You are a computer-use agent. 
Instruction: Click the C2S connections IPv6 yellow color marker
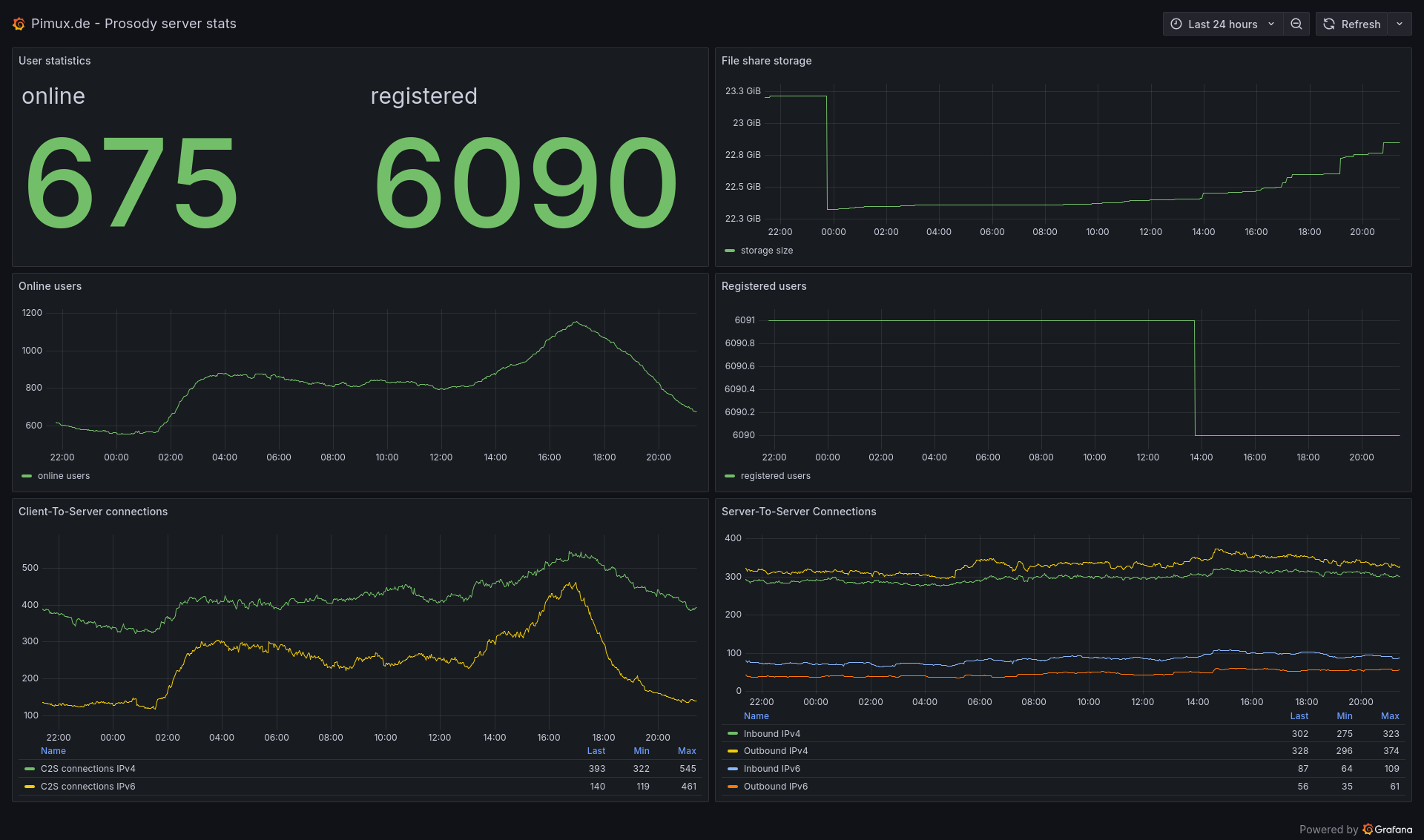(29, 787)
